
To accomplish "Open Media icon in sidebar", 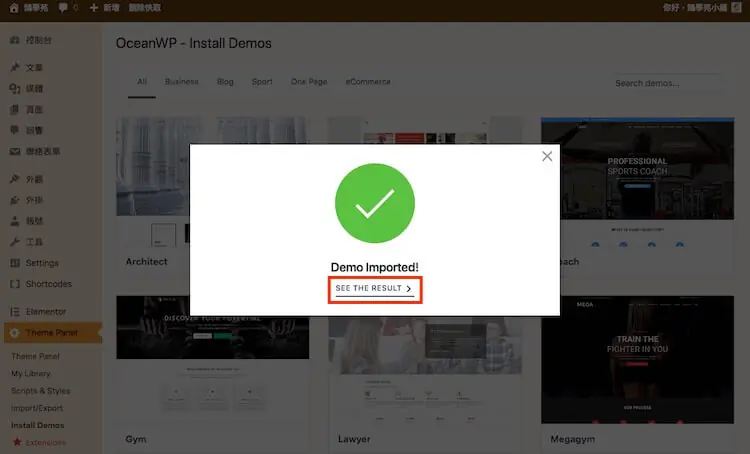I will pos(15,89).
